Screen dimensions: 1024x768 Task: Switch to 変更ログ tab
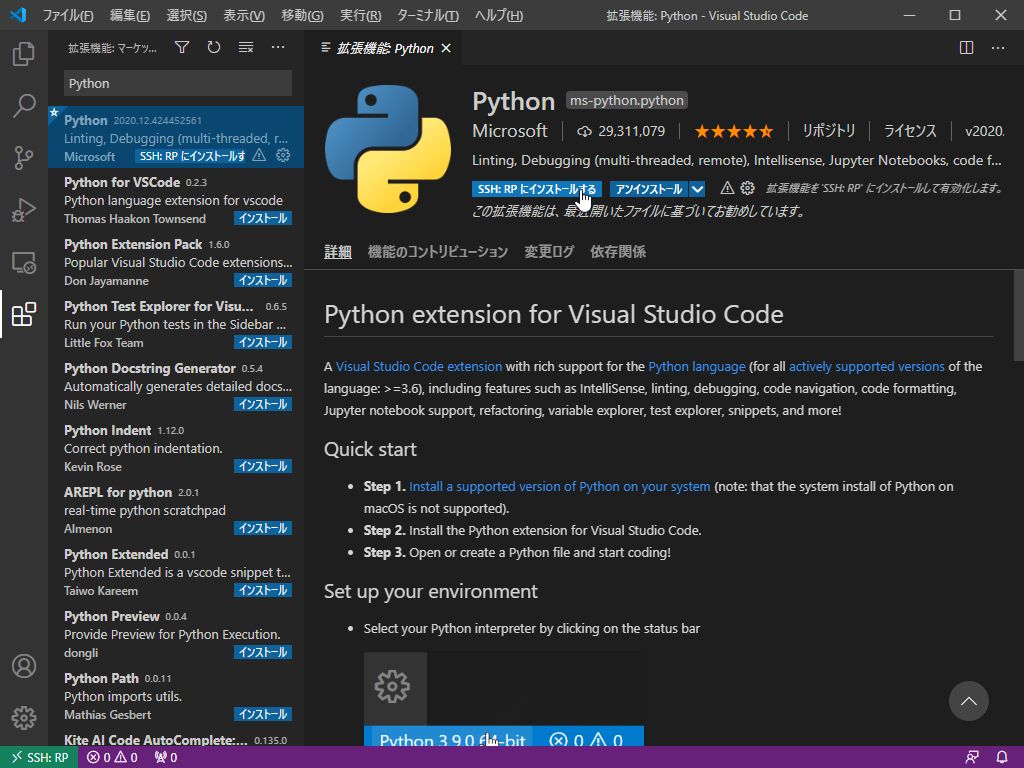point(549,251)
